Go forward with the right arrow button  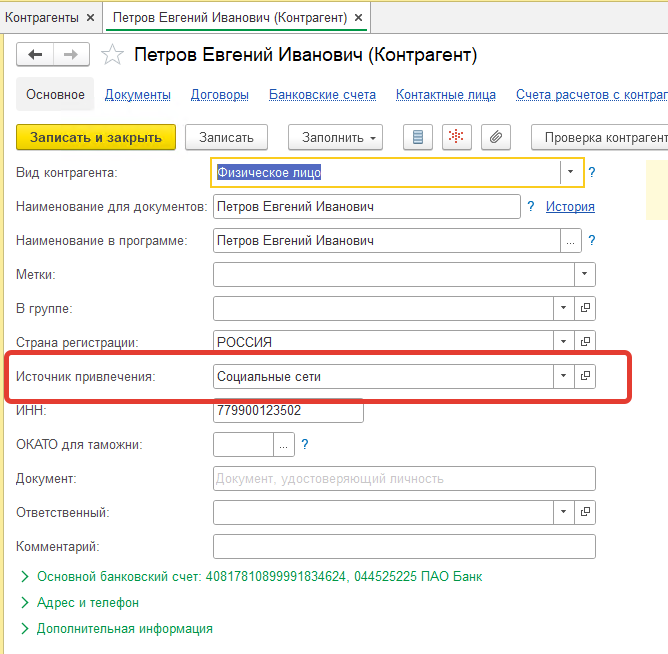point(71,55)
